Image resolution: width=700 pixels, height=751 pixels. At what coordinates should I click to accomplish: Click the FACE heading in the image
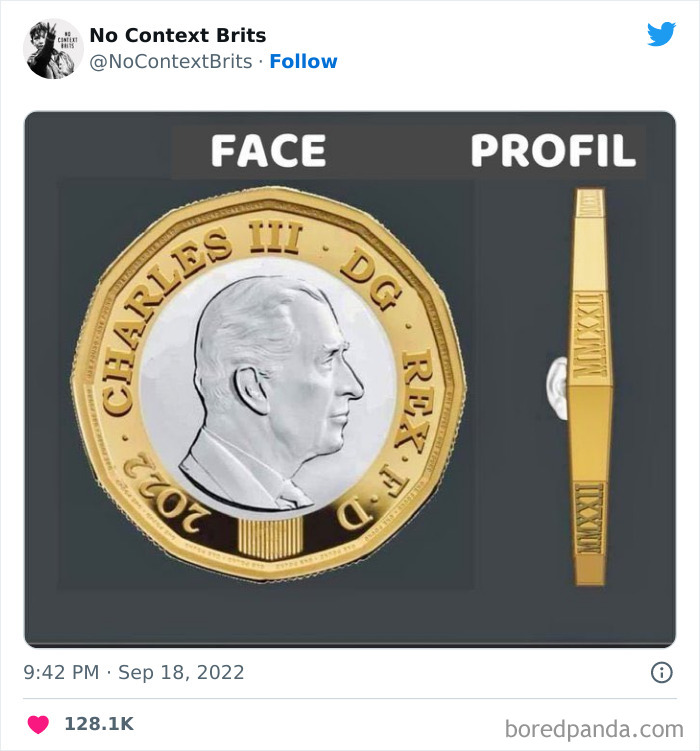click(269, 150)
